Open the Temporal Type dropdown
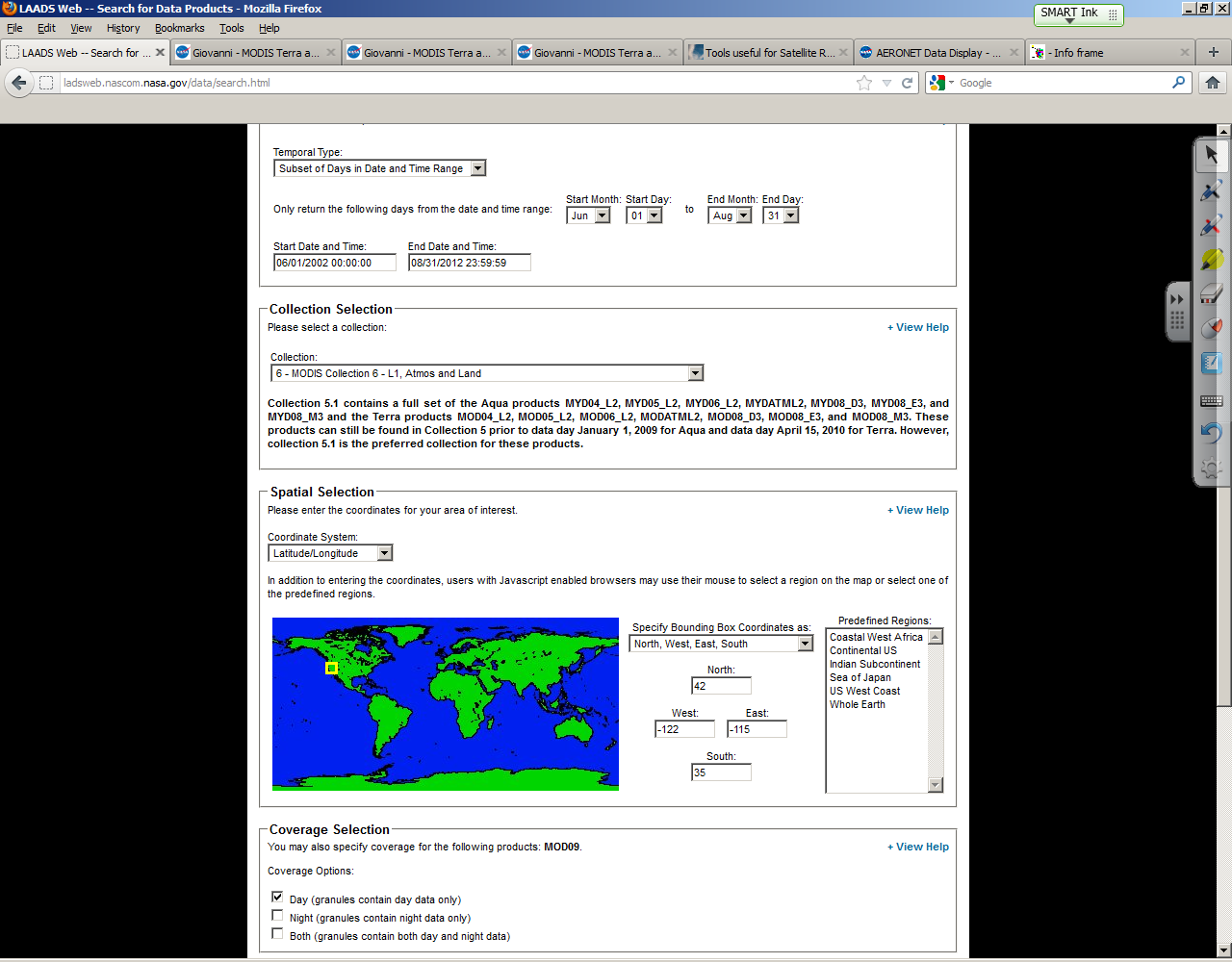The height and width of the screenshot is (962, 1232). pos(379,168)
